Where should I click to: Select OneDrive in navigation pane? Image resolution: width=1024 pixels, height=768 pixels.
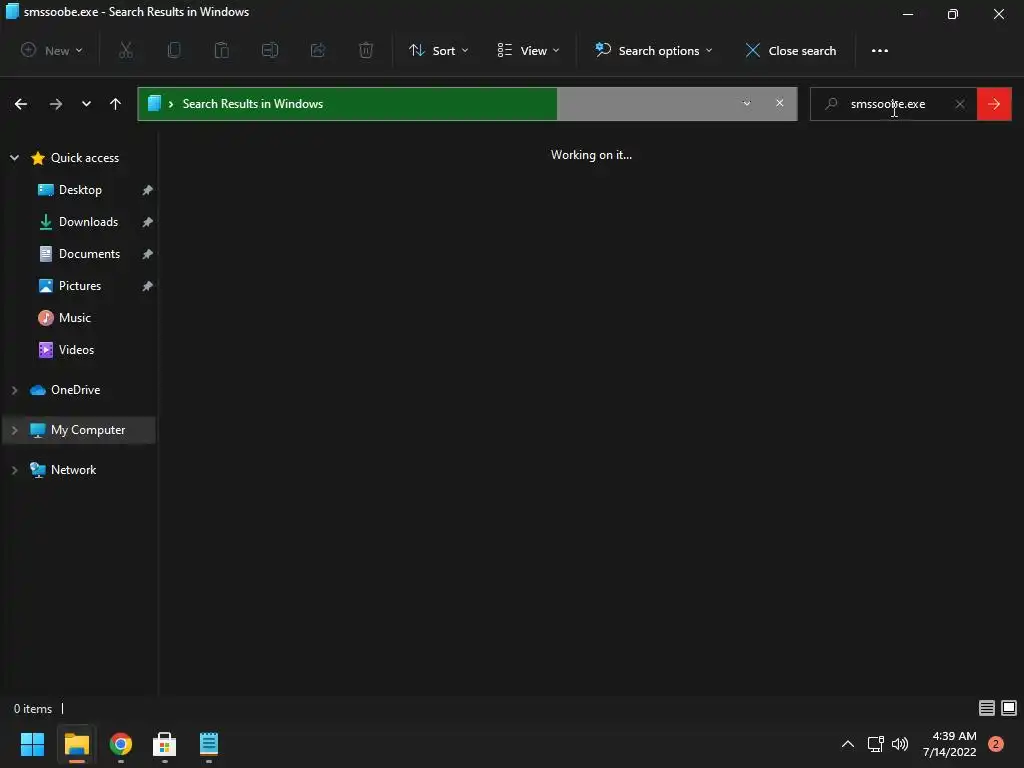point(76,390)
